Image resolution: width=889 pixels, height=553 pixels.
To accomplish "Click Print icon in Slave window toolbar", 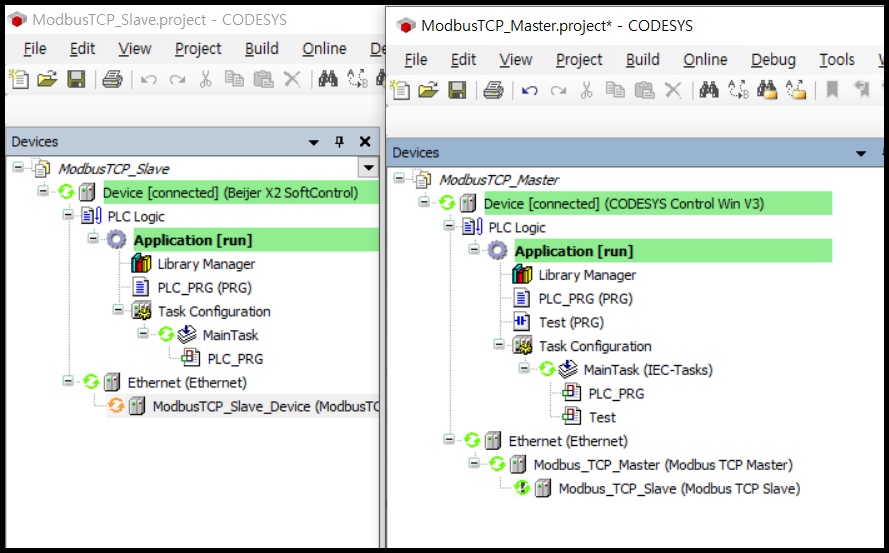I will (112, 79).
